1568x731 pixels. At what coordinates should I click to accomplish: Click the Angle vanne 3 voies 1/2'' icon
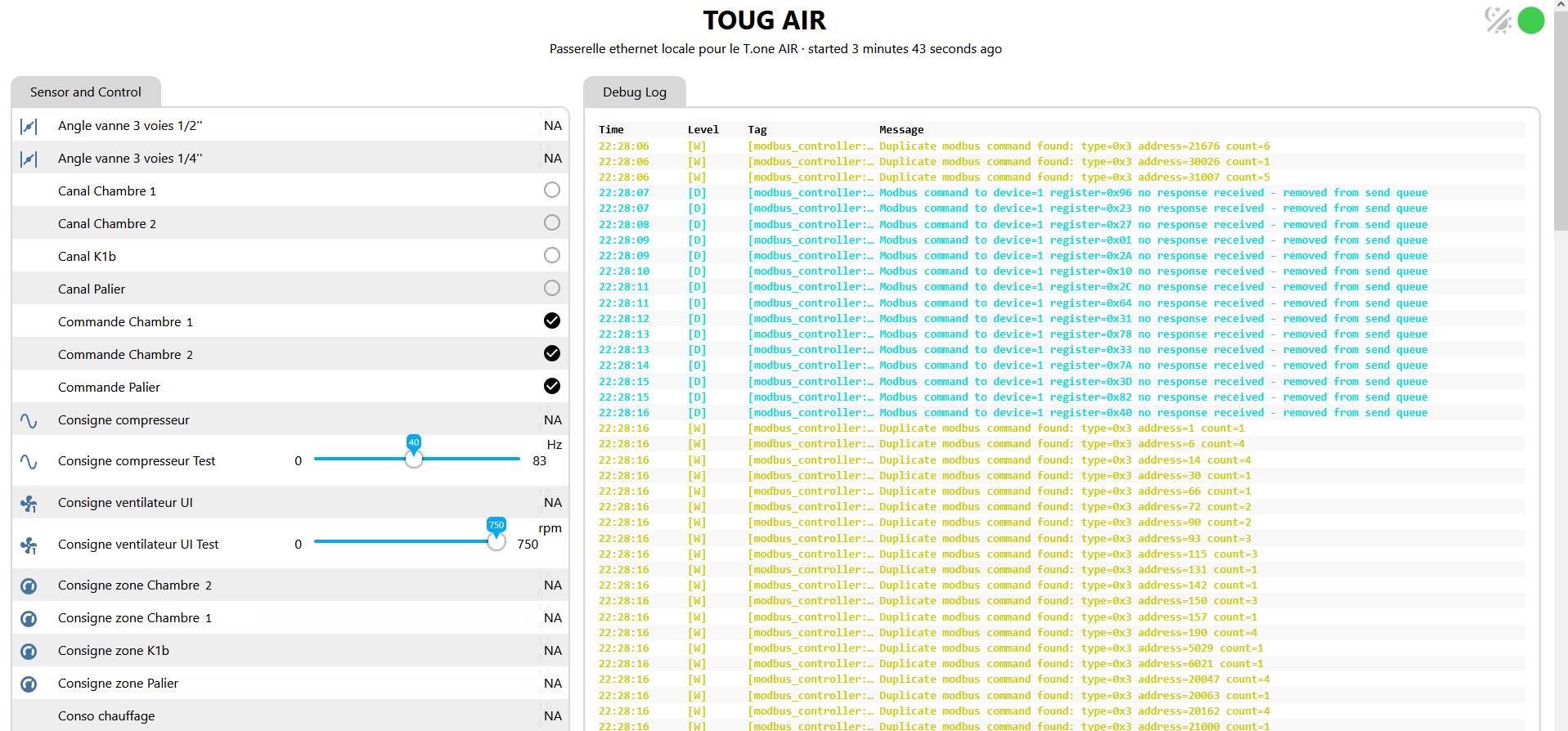coord(29,126)
